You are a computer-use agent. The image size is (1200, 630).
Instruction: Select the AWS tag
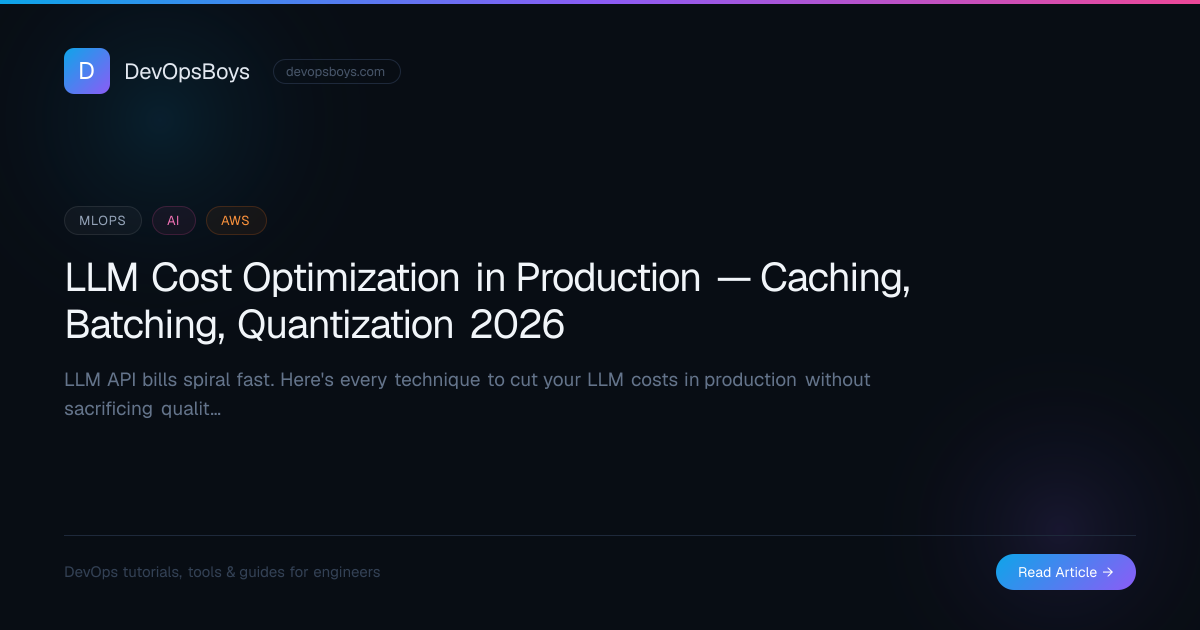236,220
